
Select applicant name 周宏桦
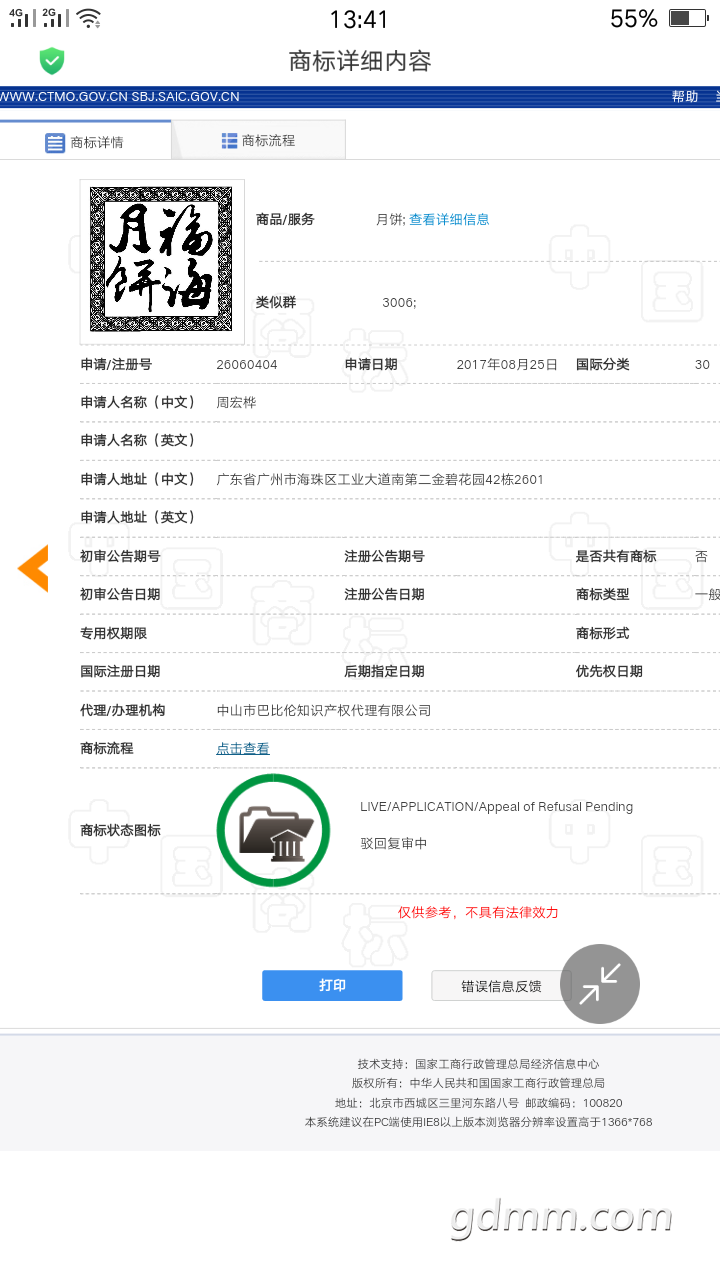[237, 402]
